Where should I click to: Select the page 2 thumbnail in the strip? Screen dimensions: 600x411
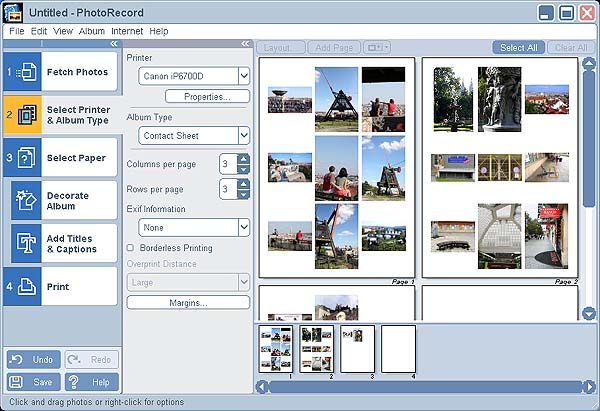(x=317, y=348)
